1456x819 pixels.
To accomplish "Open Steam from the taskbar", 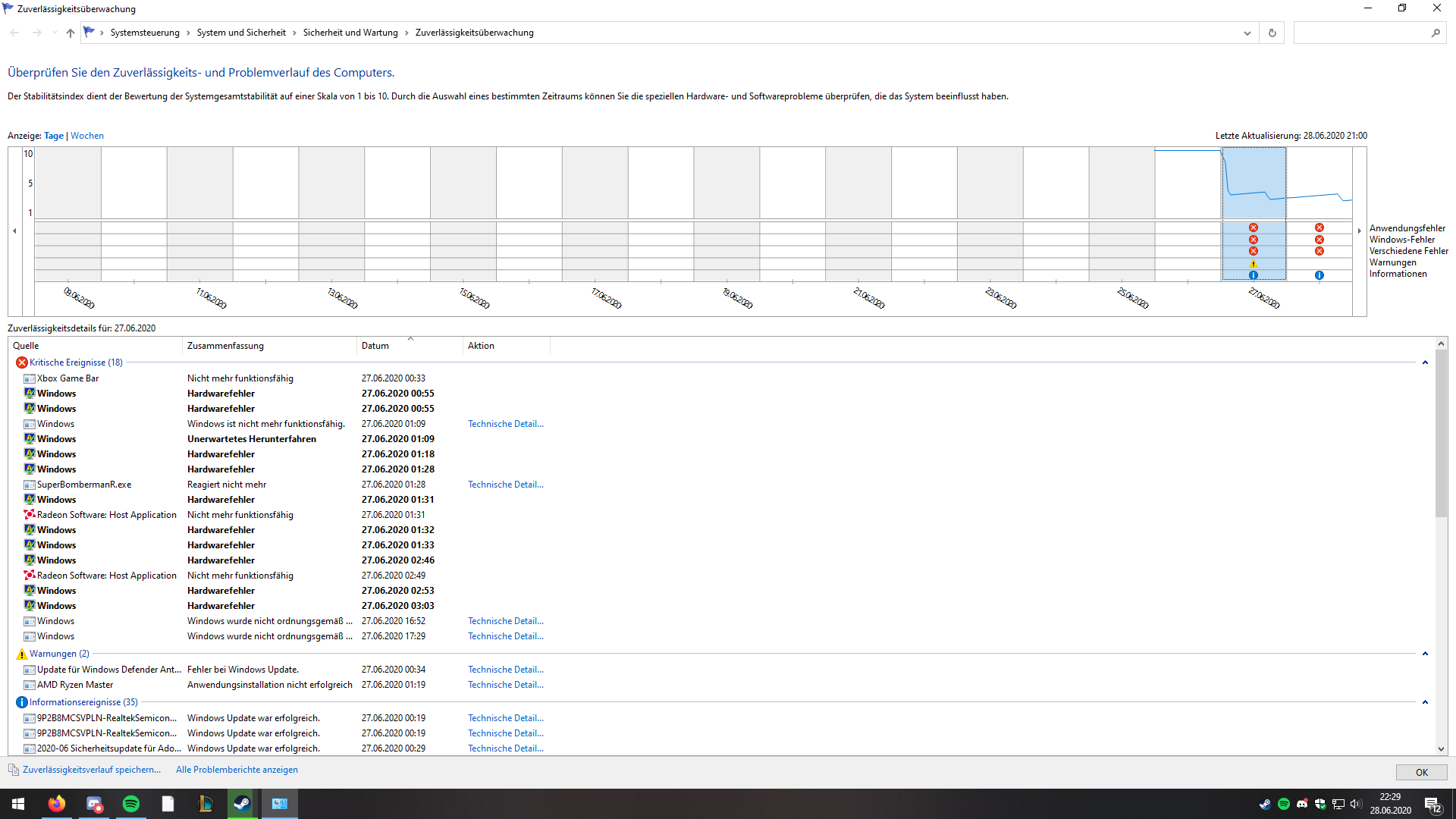I will point(242,804).
